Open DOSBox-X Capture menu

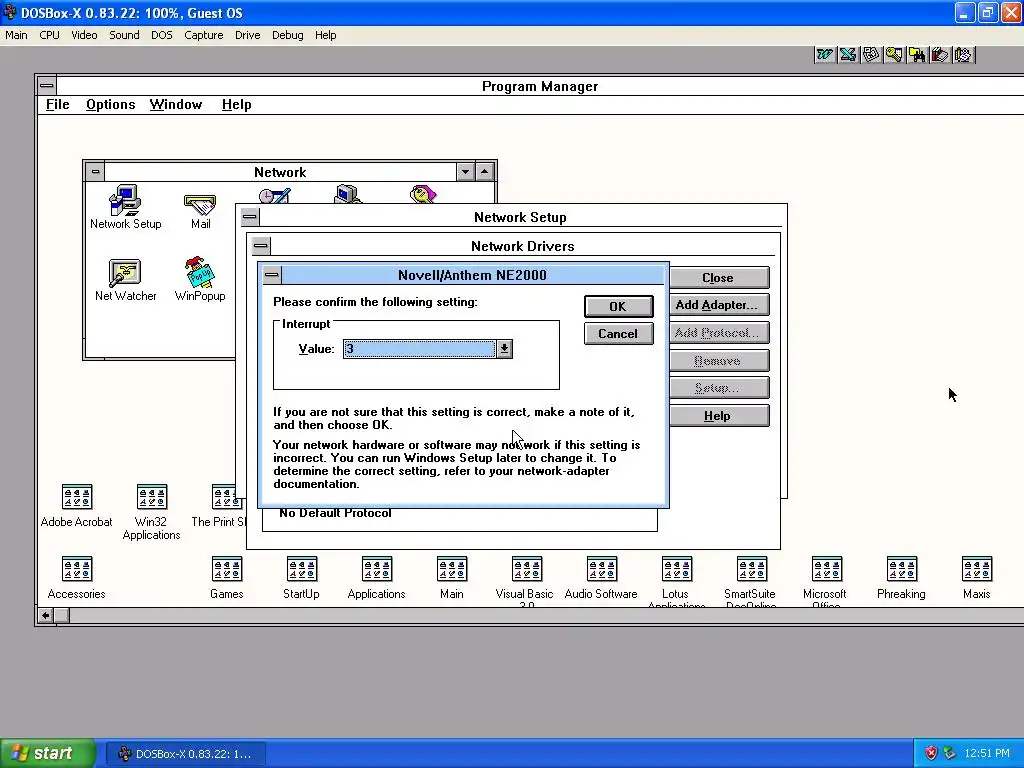coord(203,35)
